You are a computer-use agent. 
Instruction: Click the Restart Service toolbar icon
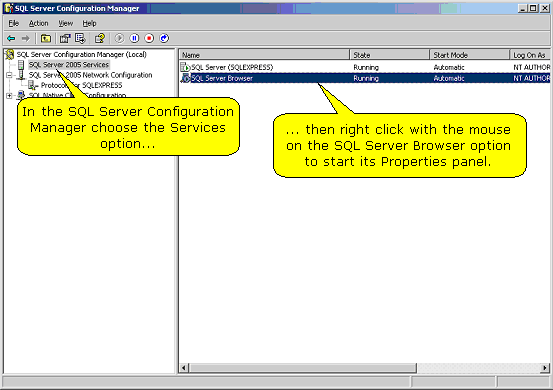164,38
